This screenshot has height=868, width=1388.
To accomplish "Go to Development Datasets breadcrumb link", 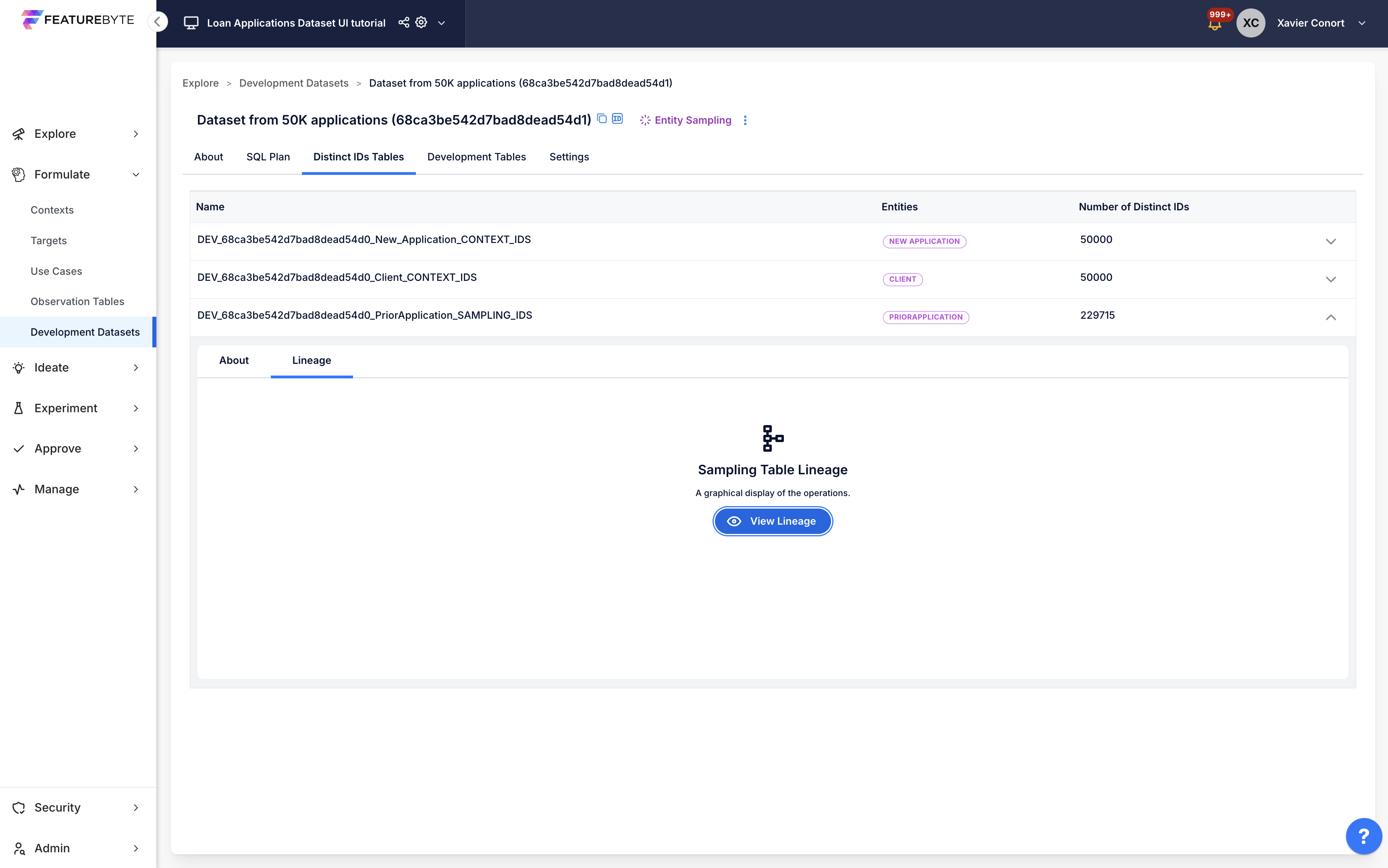I will click(x=293, y=83).
